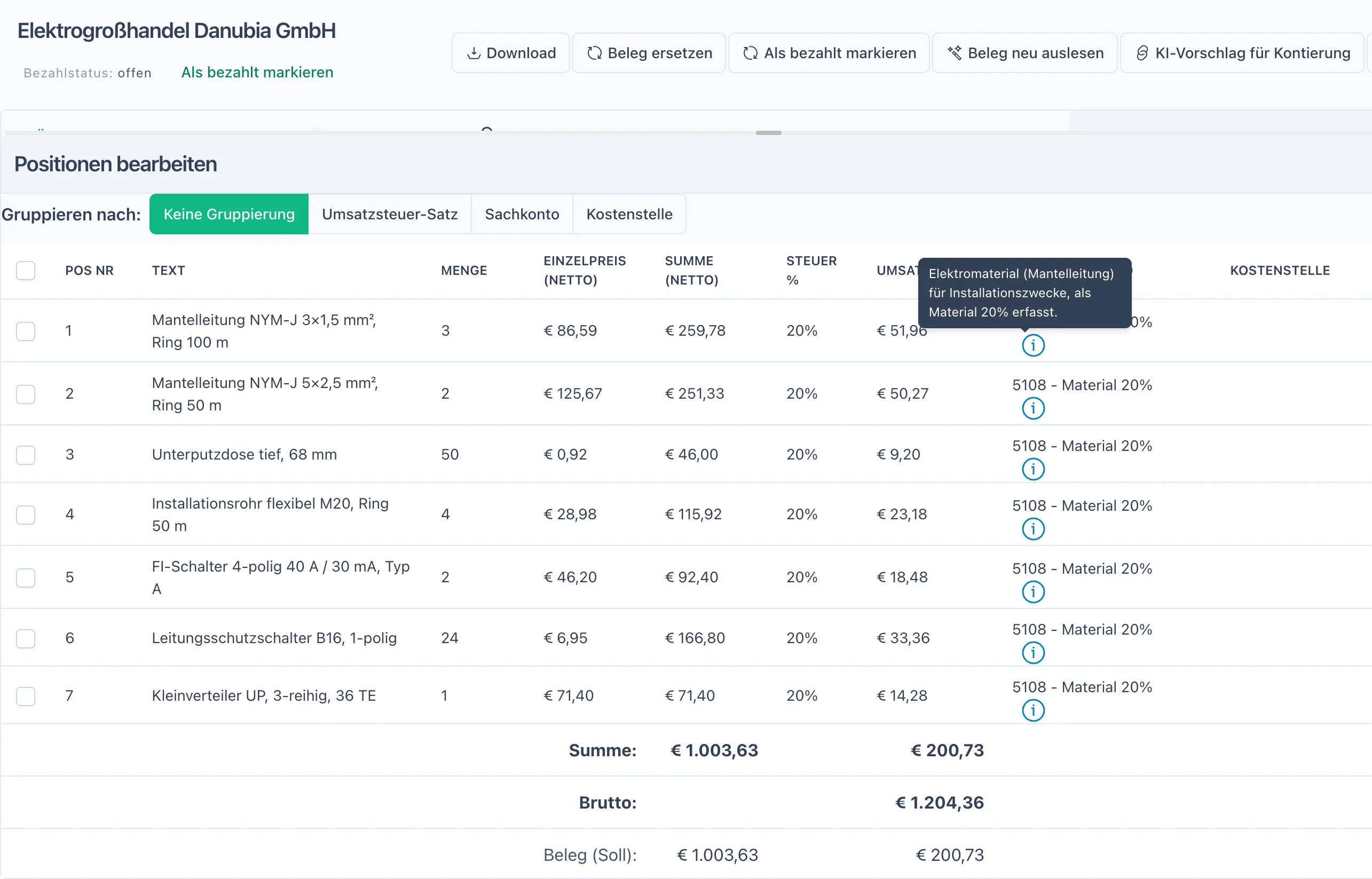1372x879 pixels.
Task: Click 5108 - Material 20% in row 7
Action: pyautogui.click(x=1082, y=687)
